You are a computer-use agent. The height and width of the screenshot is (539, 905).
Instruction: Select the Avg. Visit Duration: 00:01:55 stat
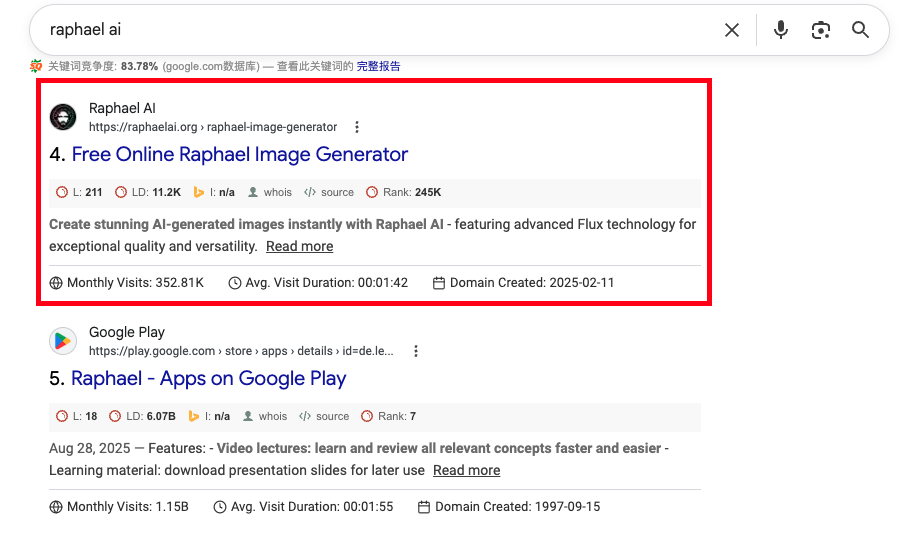[303, 507]
